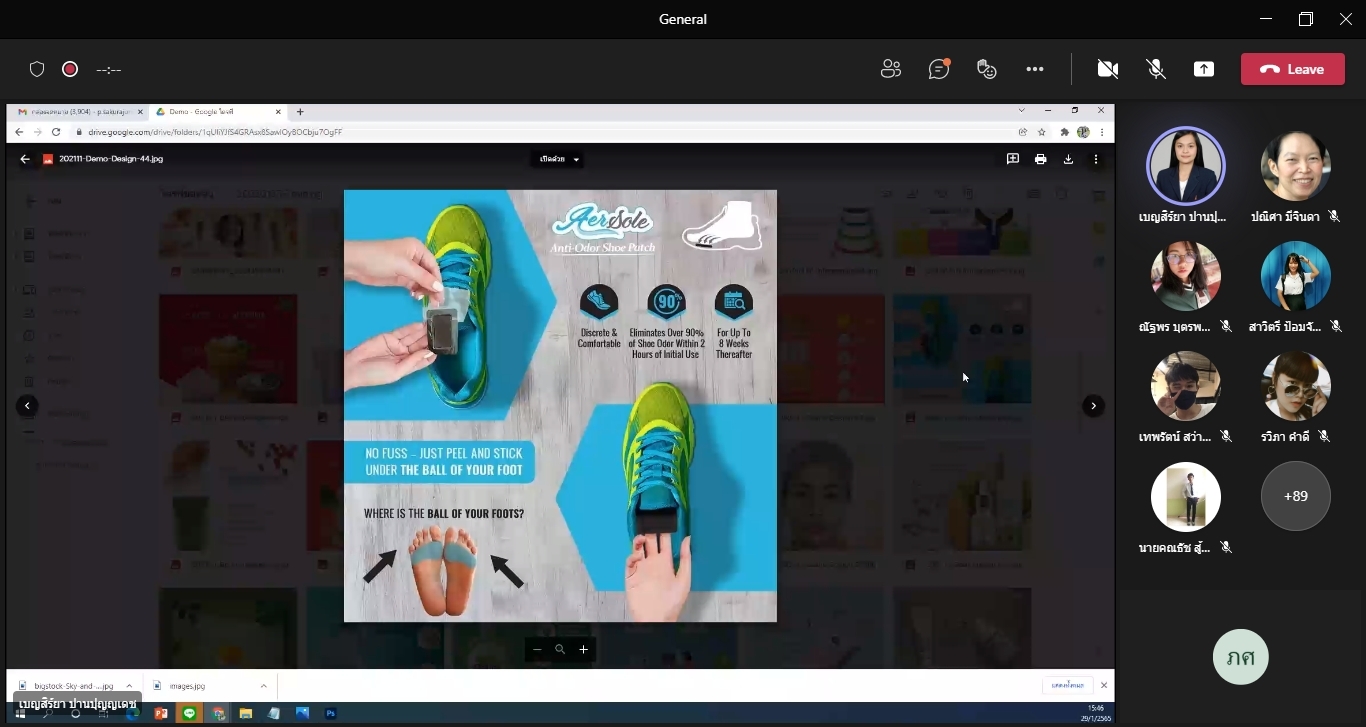Click the AerSole shoe patch preview image
Screen dimensions: 1366x727
(x=560, y=406)
